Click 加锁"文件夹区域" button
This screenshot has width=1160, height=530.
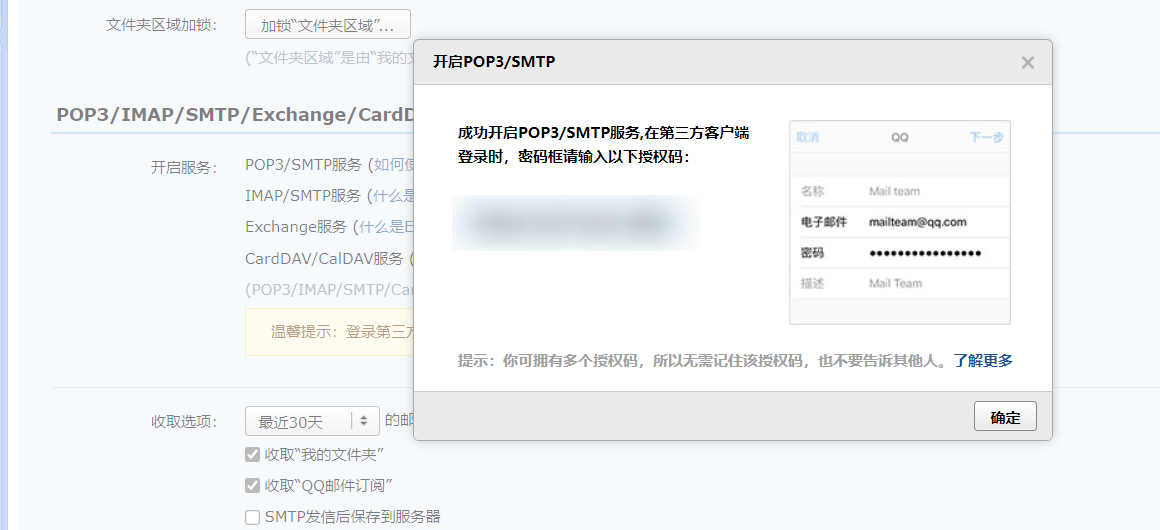point(327,24)
